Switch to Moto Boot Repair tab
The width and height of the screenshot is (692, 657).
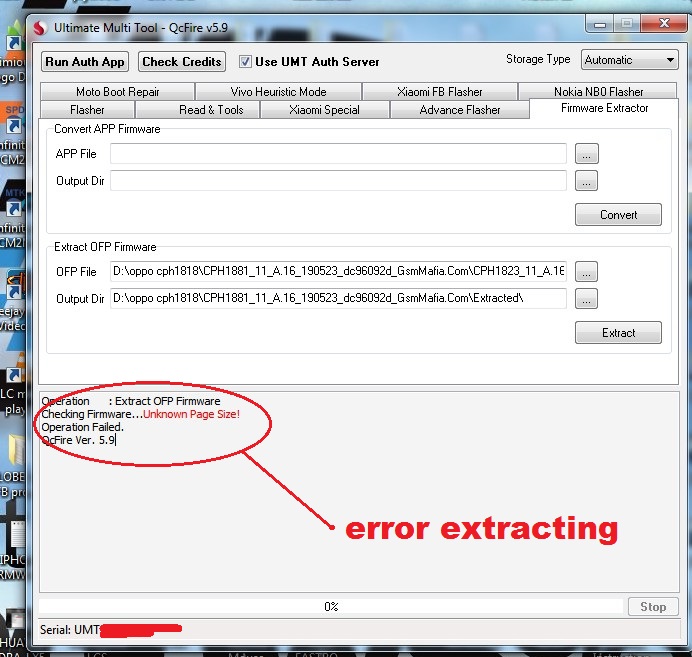point(117,91)
